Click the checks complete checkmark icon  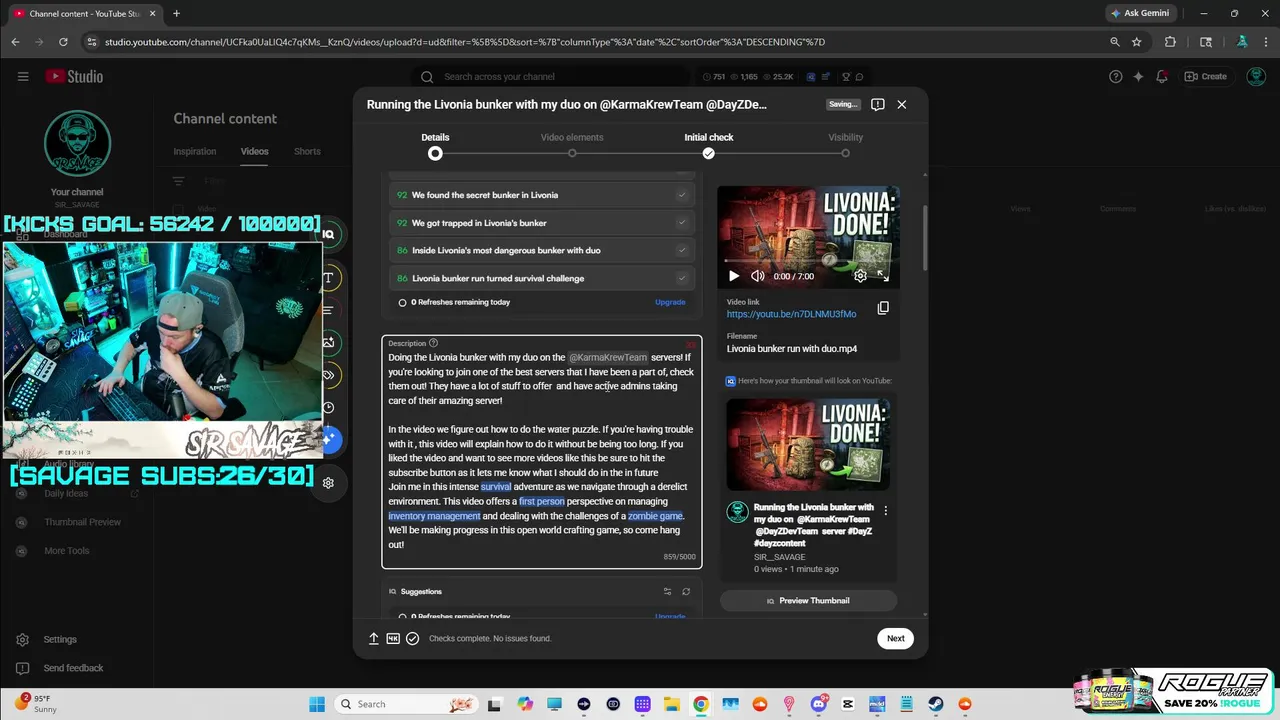tap(412, 638)
